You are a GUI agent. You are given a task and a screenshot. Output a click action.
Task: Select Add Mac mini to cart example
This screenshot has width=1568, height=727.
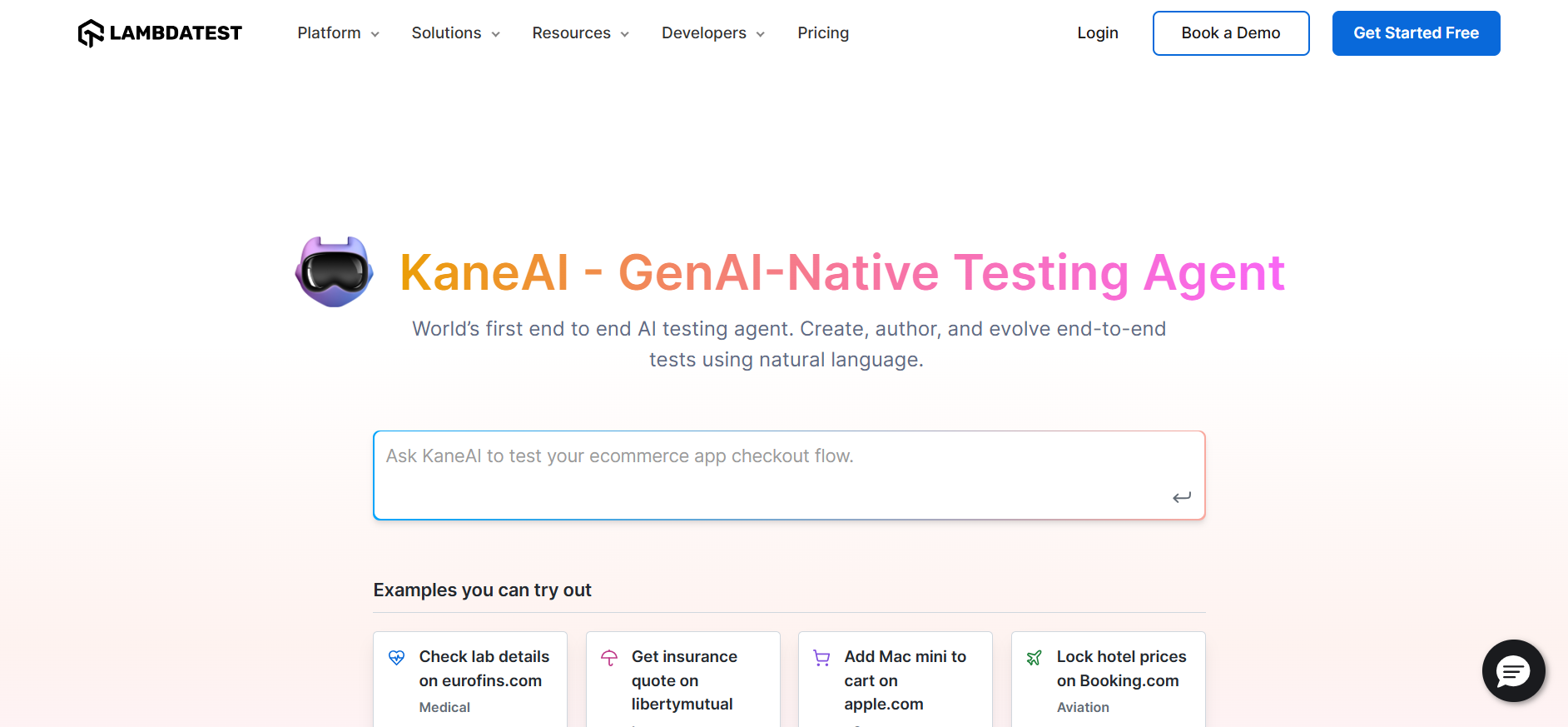[896, 680]
